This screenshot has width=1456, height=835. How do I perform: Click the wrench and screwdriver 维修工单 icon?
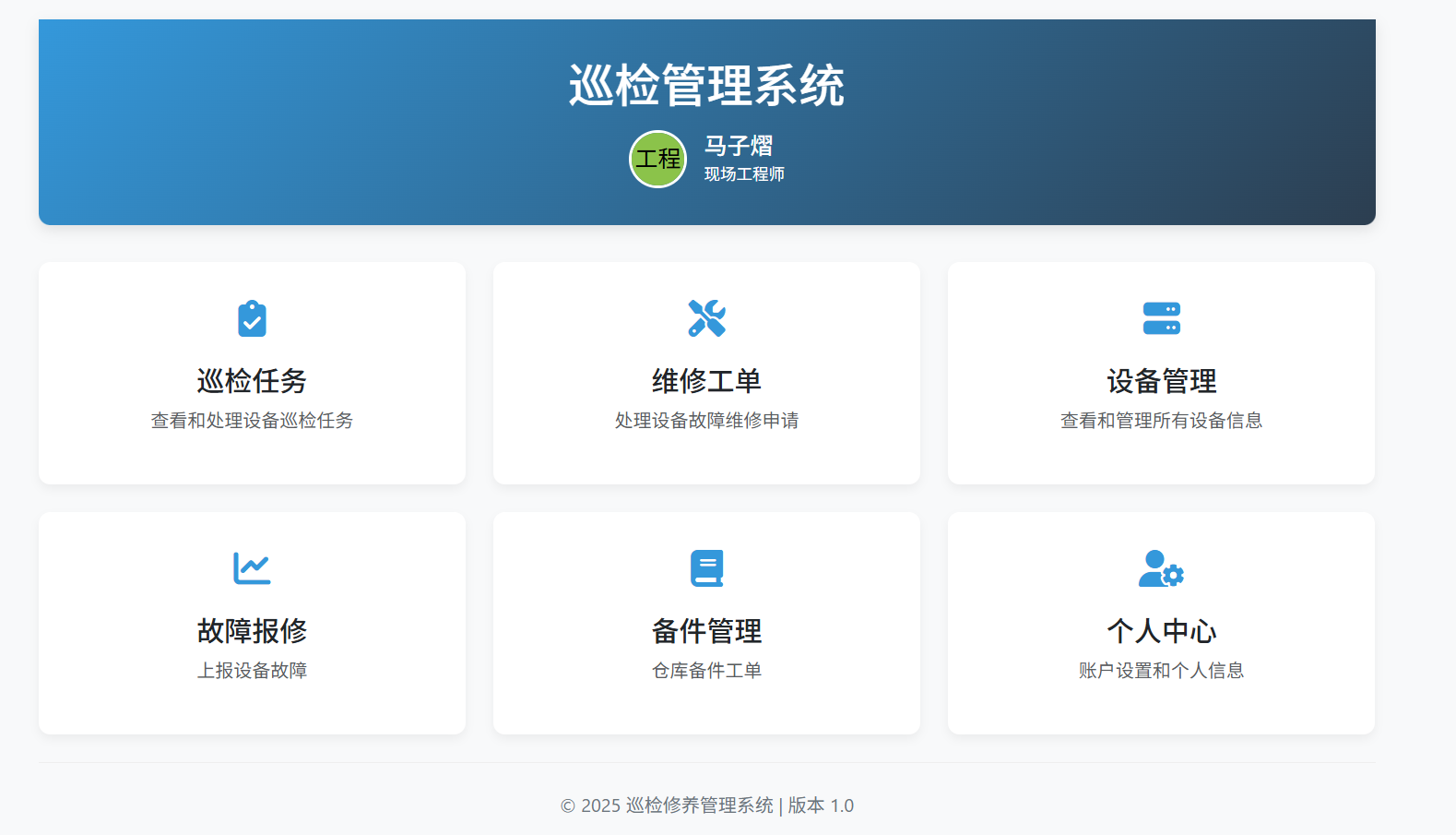point(707,318)
